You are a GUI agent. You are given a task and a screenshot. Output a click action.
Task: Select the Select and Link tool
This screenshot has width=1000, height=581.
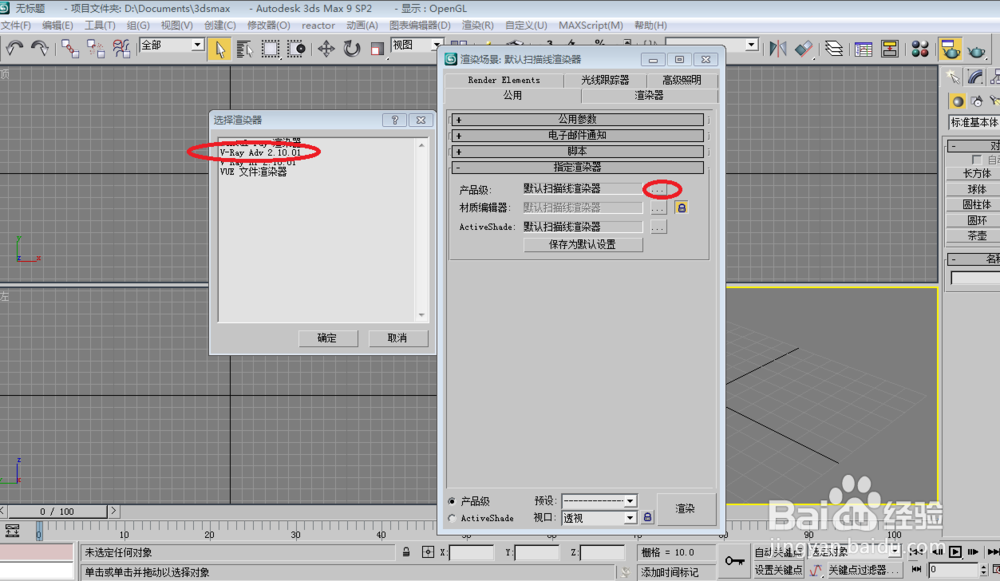pos(70,48)
